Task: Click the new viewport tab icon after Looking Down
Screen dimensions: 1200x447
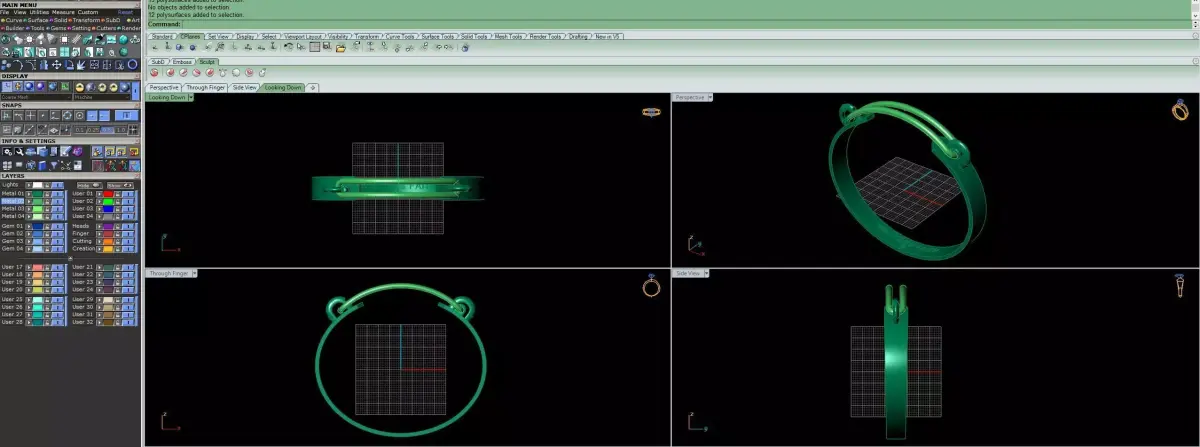Action: coord(312,88)
